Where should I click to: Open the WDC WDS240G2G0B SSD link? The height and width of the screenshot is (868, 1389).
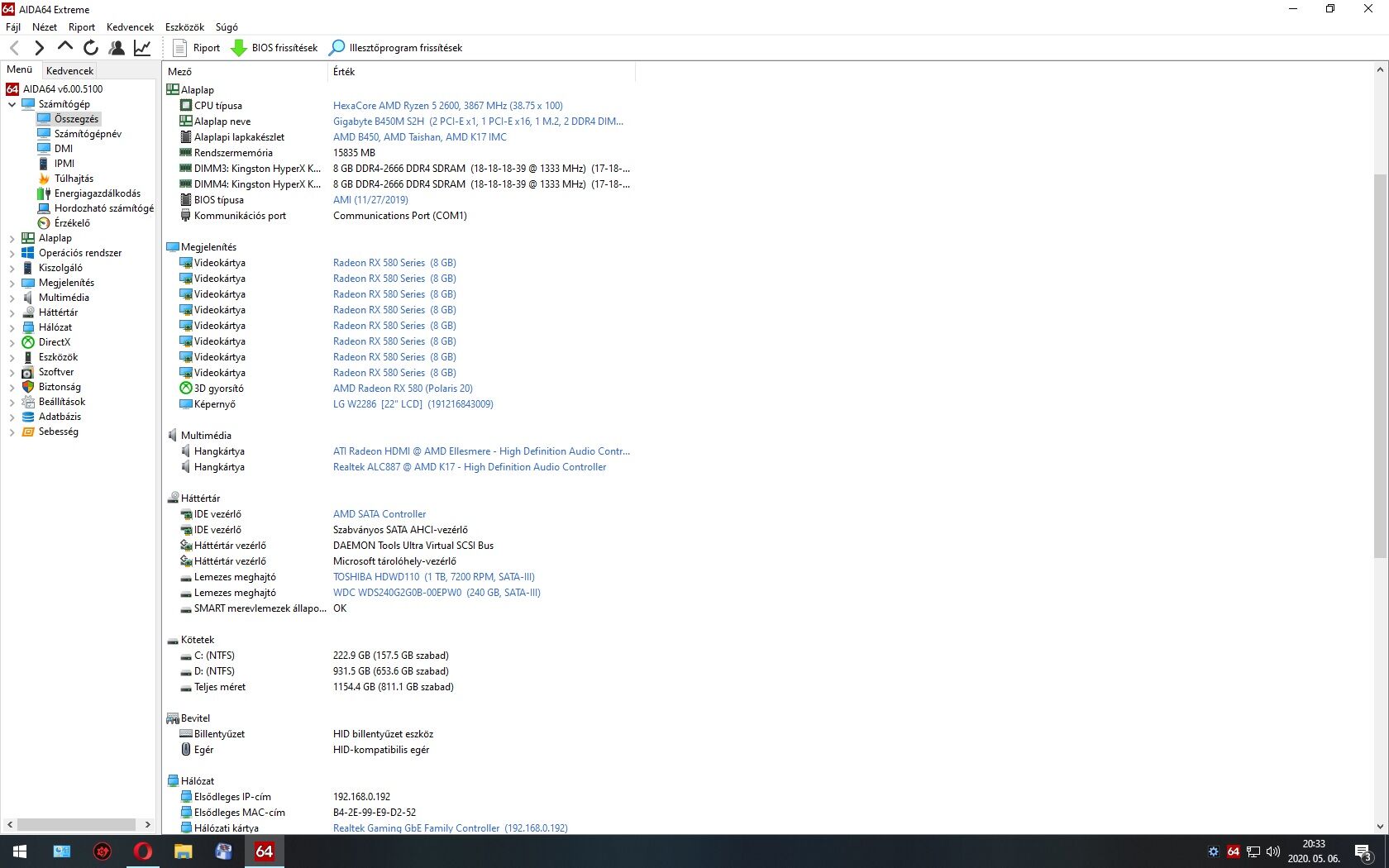click(437, 593)
